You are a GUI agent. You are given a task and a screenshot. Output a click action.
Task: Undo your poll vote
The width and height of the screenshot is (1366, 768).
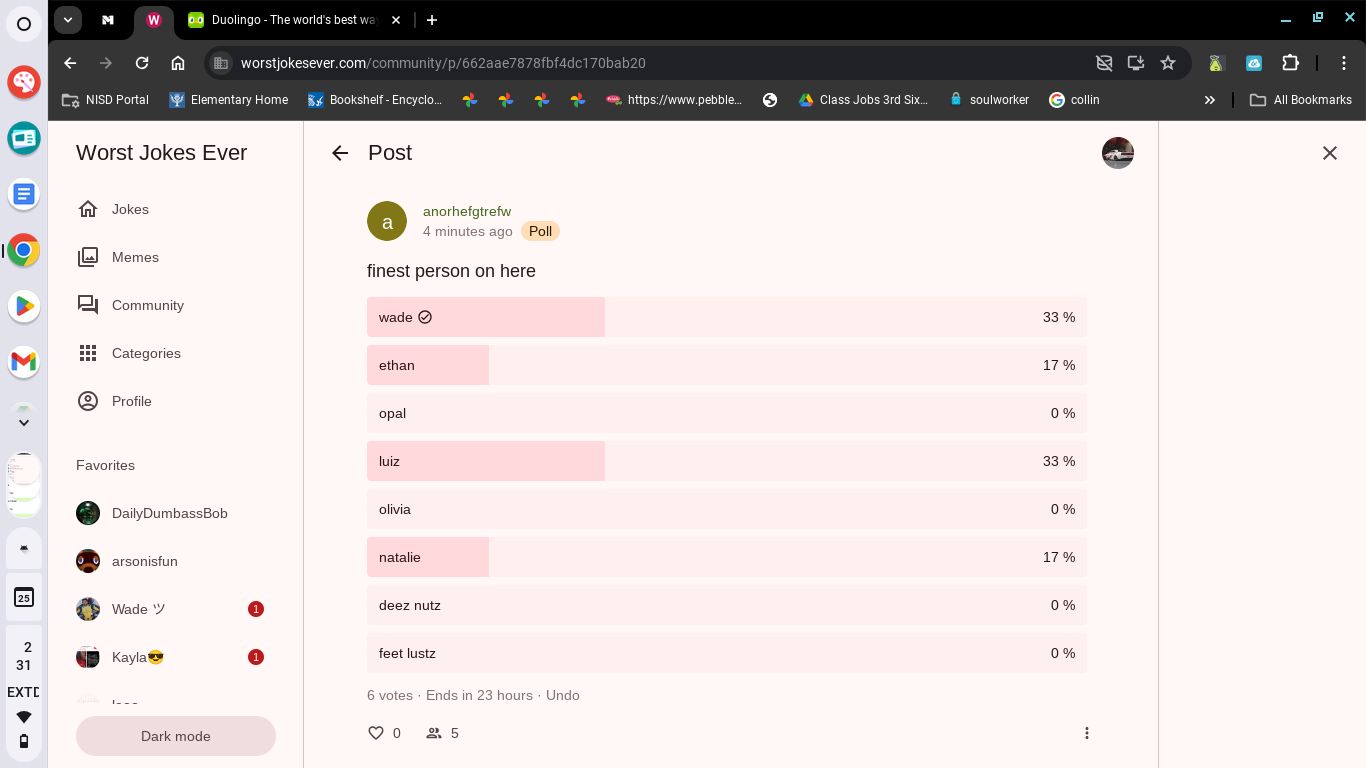pos(562,695)
